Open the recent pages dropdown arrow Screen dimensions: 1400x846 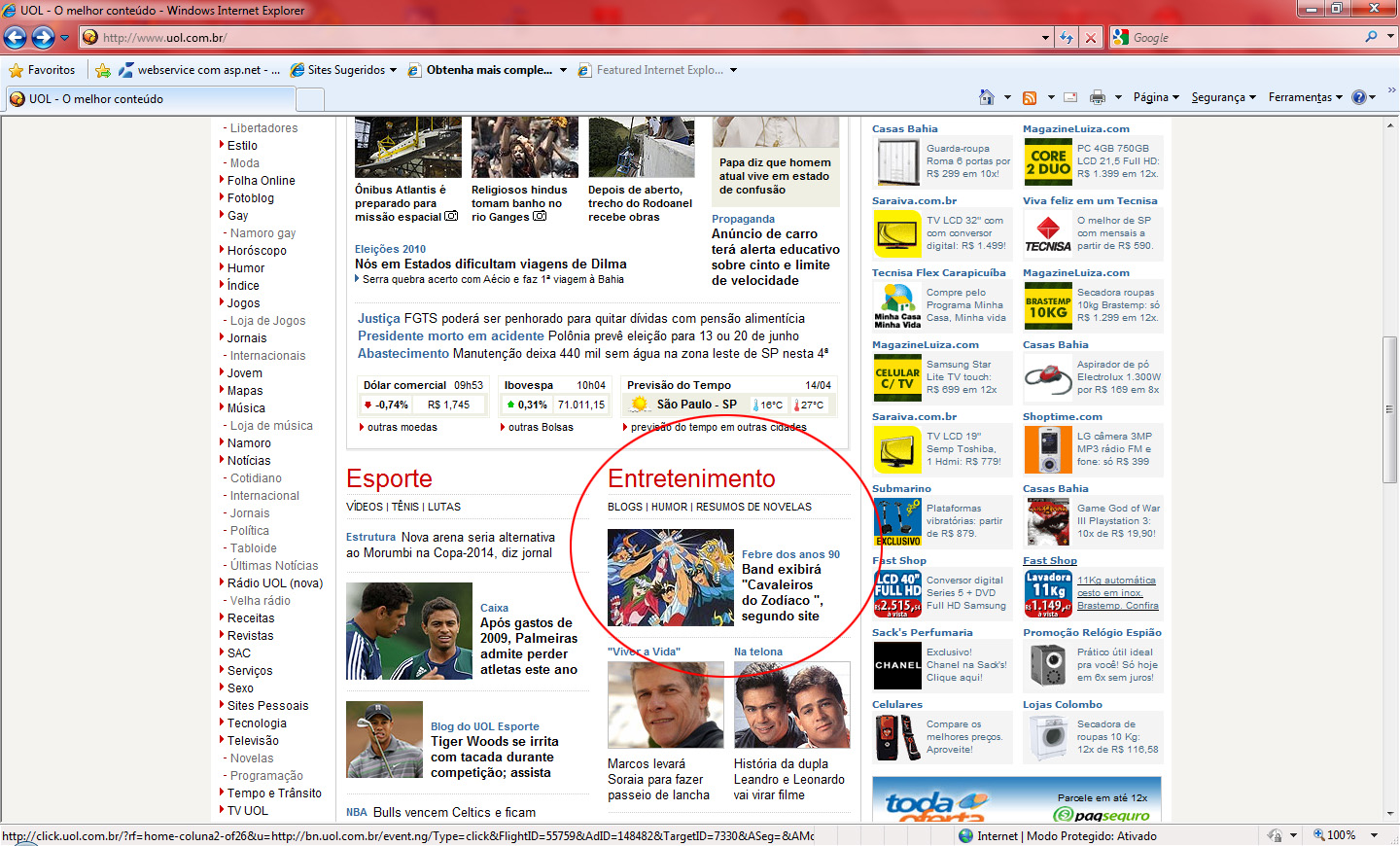coord(65,38)
